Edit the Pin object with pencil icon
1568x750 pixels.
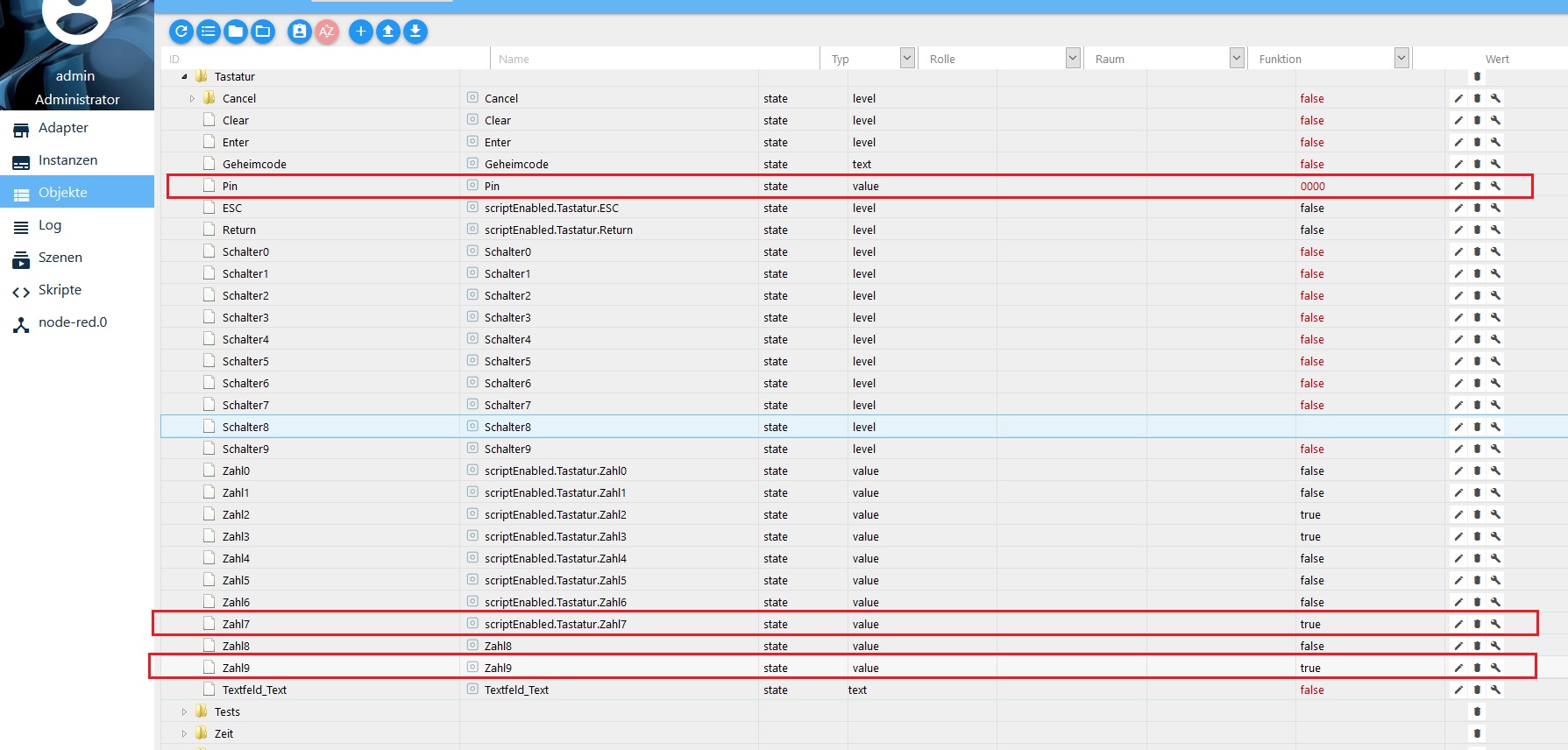tap(1458, 186)
